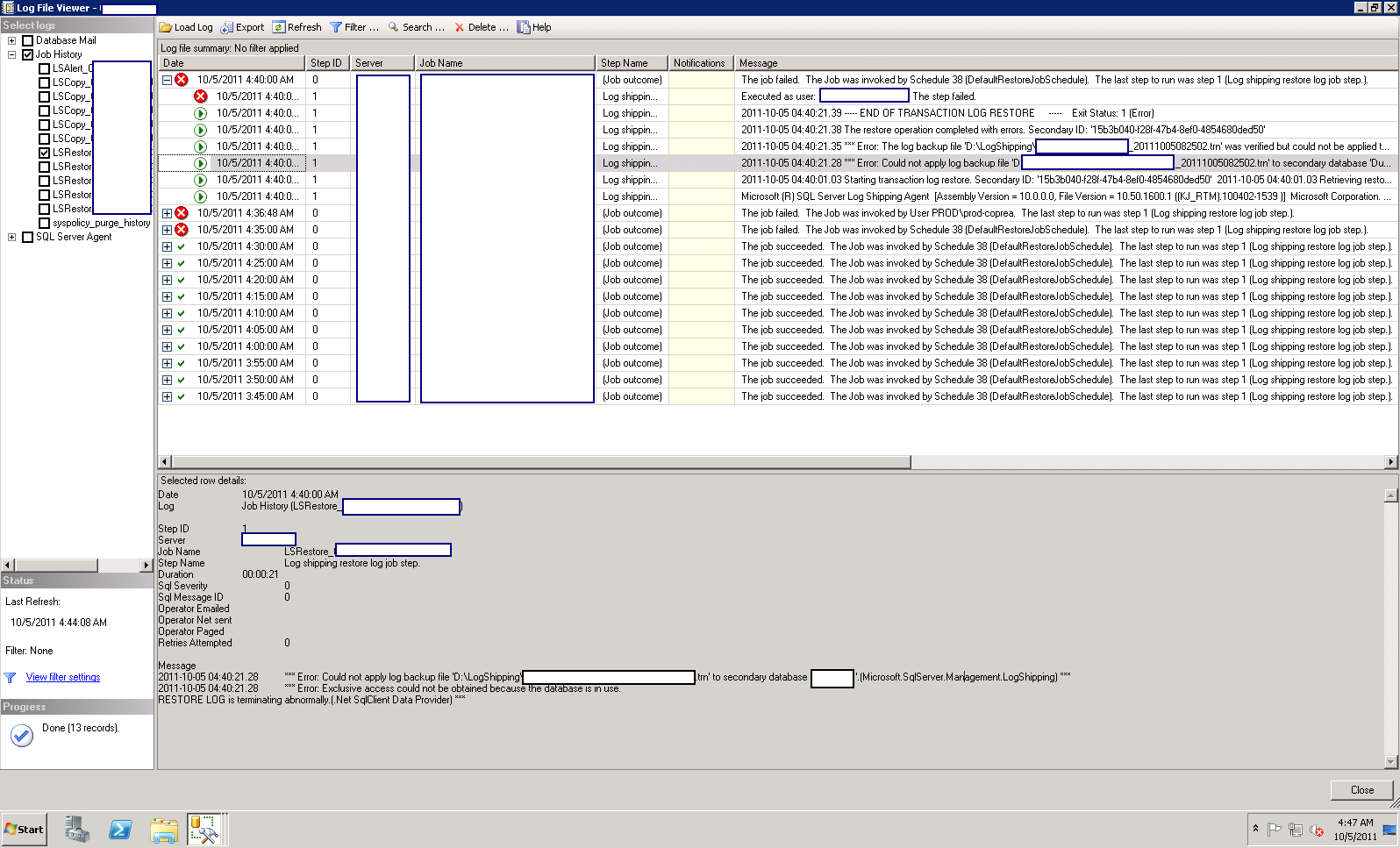Click the Refresh icon in toolbar
Viewport: 1400px width, 848px height.
[279, 27]
